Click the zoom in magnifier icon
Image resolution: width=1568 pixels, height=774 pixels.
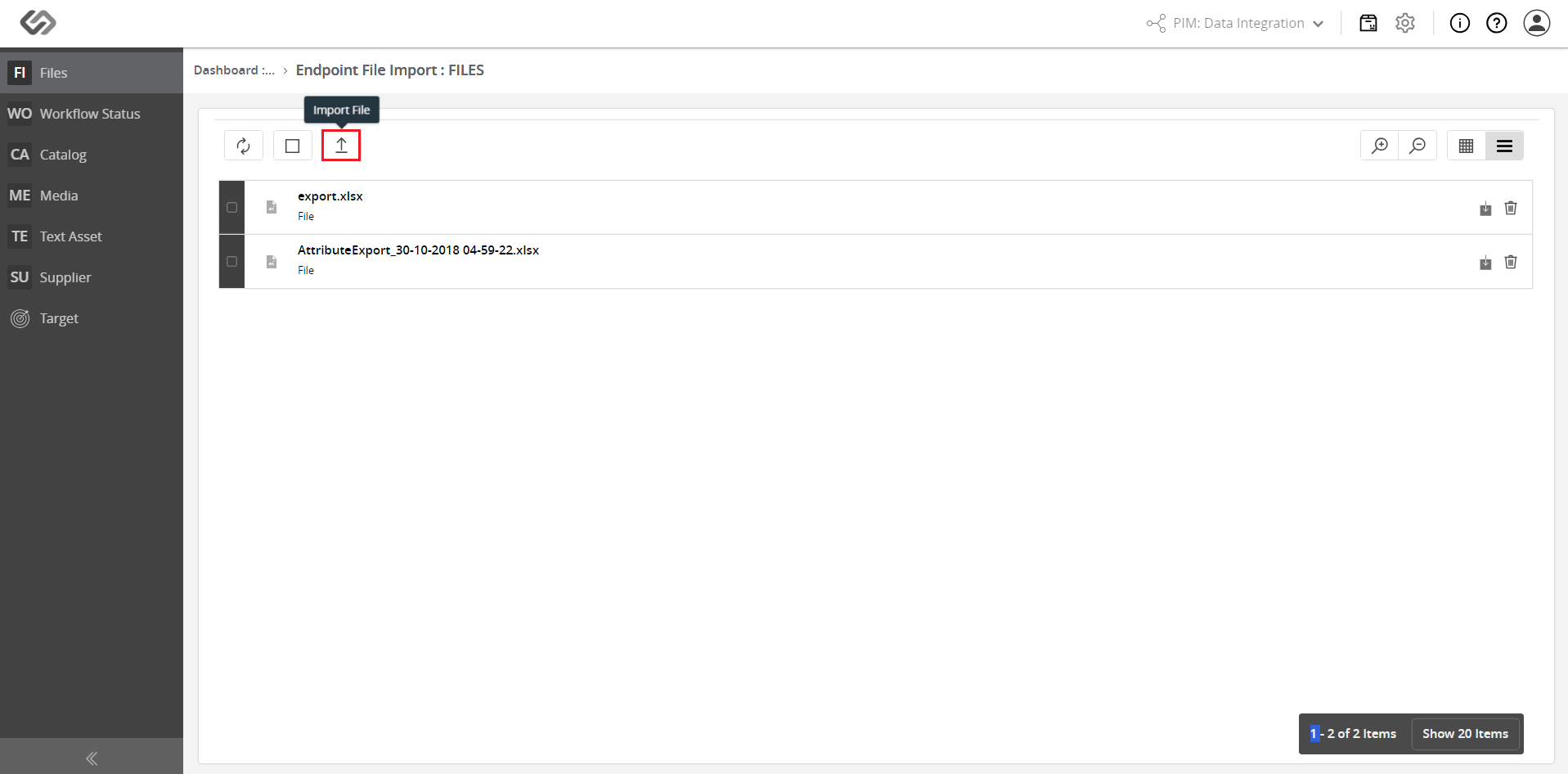coord(1380,146)
